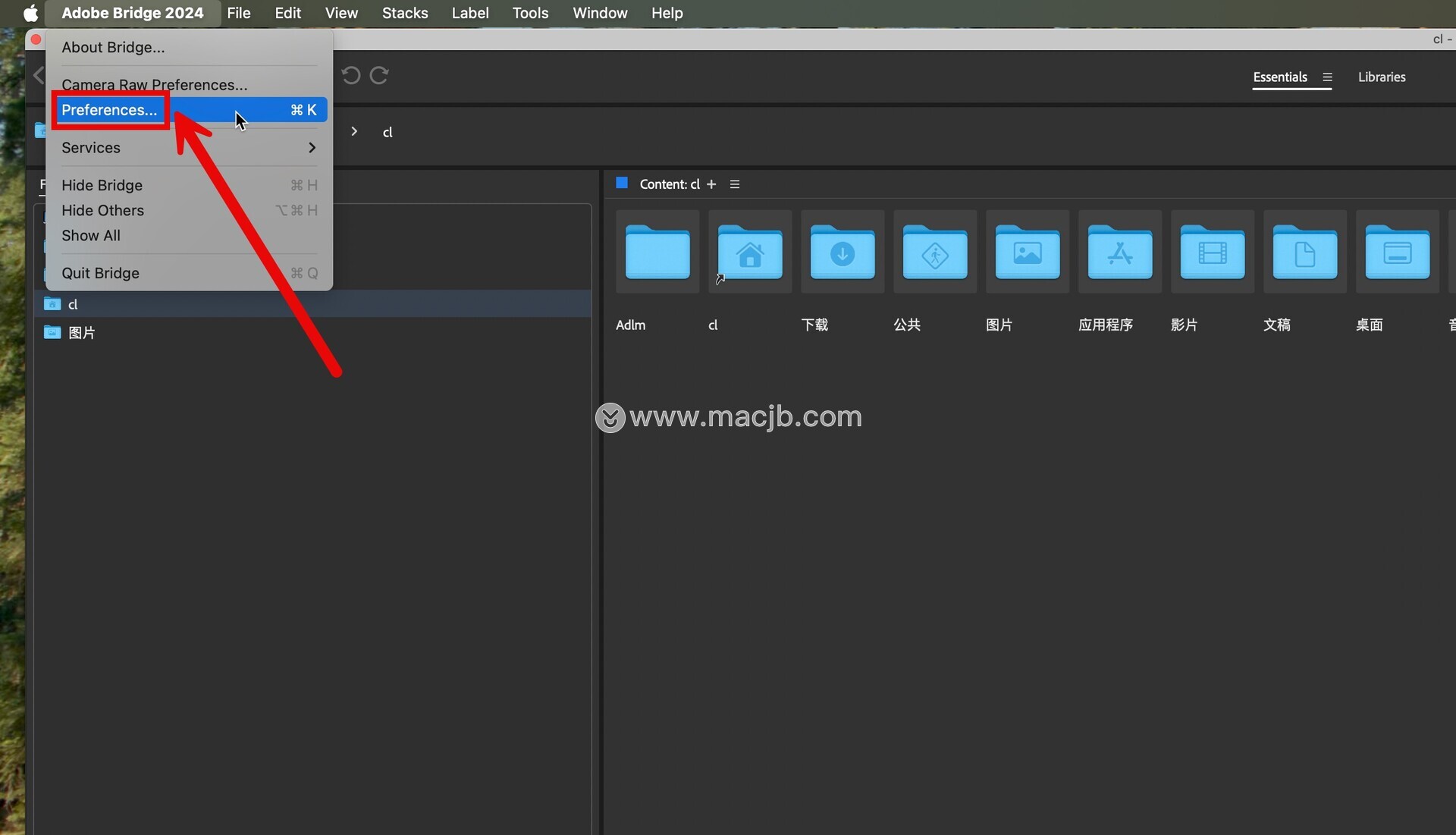Select the 公共 public folder icon

(x=935, y=252)
